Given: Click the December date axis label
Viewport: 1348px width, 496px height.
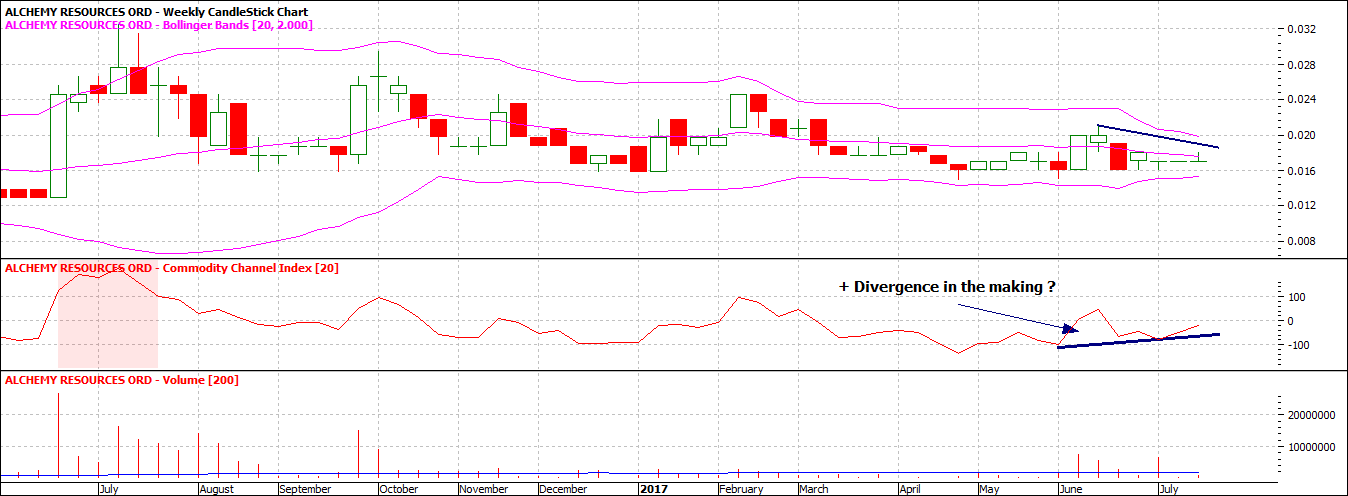Looking at the screenshot, I should point(563,490).
